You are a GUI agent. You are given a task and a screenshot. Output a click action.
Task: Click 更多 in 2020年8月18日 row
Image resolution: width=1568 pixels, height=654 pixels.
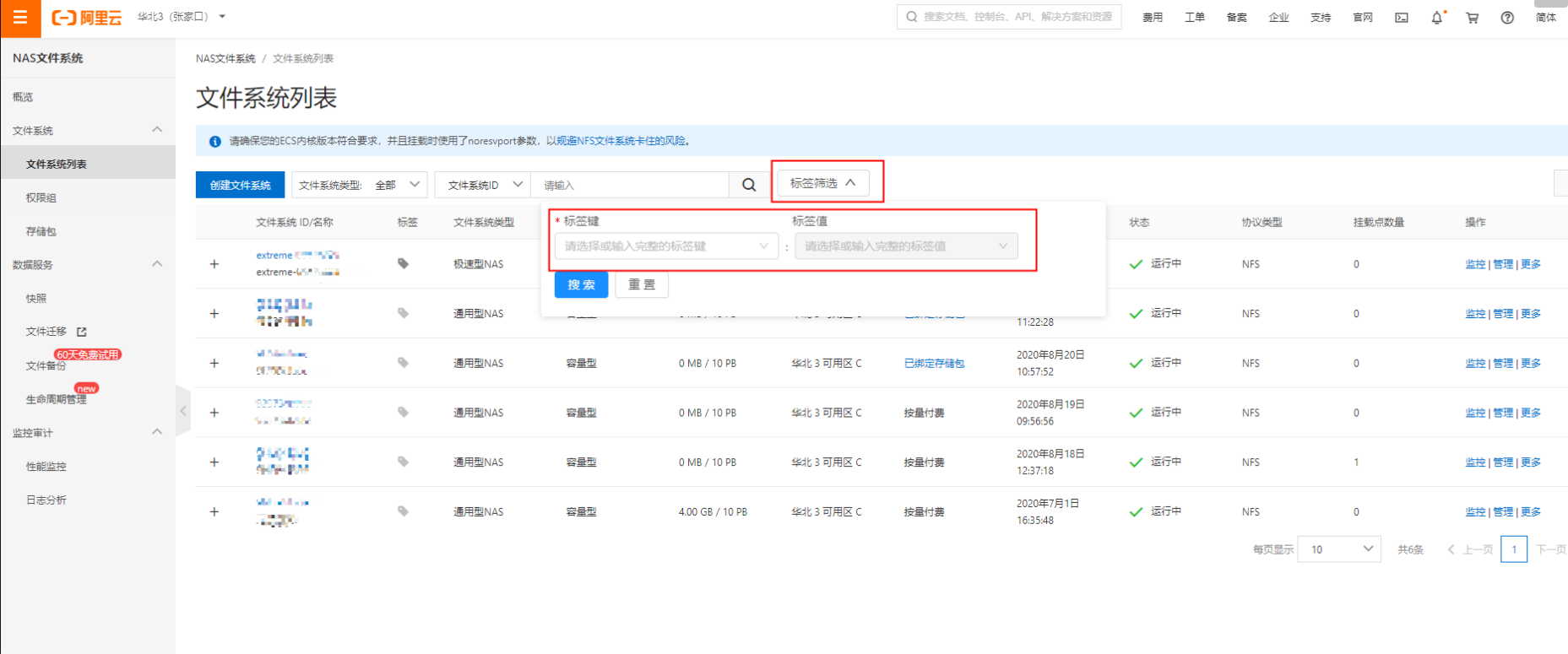click(1531, 462)
